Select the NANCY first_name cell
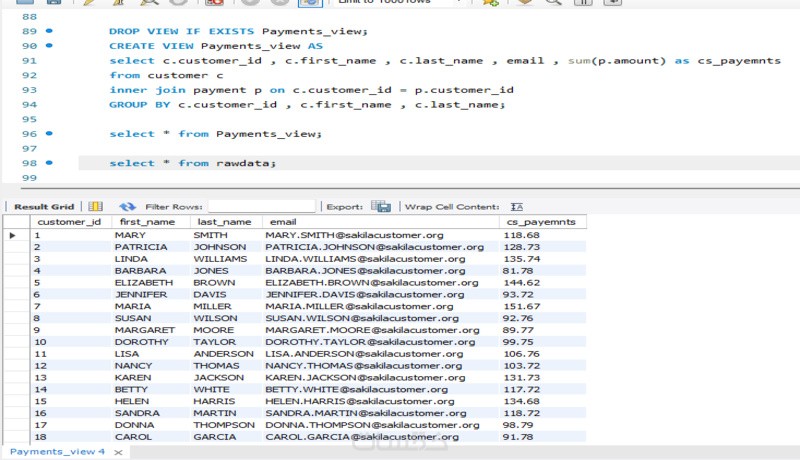 coord(151,366)
